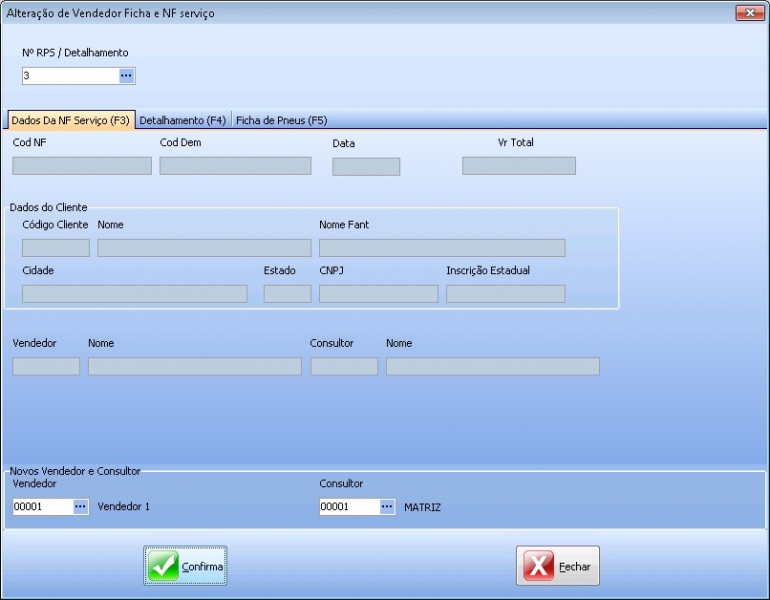This screenshot has height=600, width=770.
Task: Select the CNPJ field
Action: click(x=378, y=294)
